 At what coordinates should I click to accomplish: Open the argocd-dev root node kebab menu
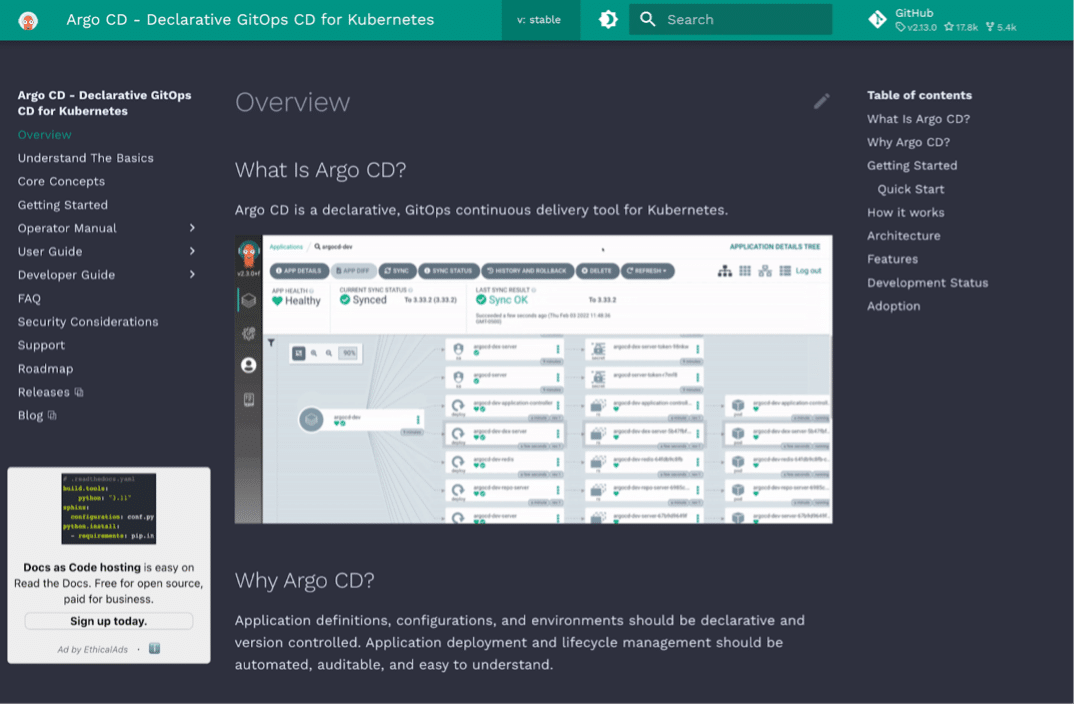coord(419,421)
